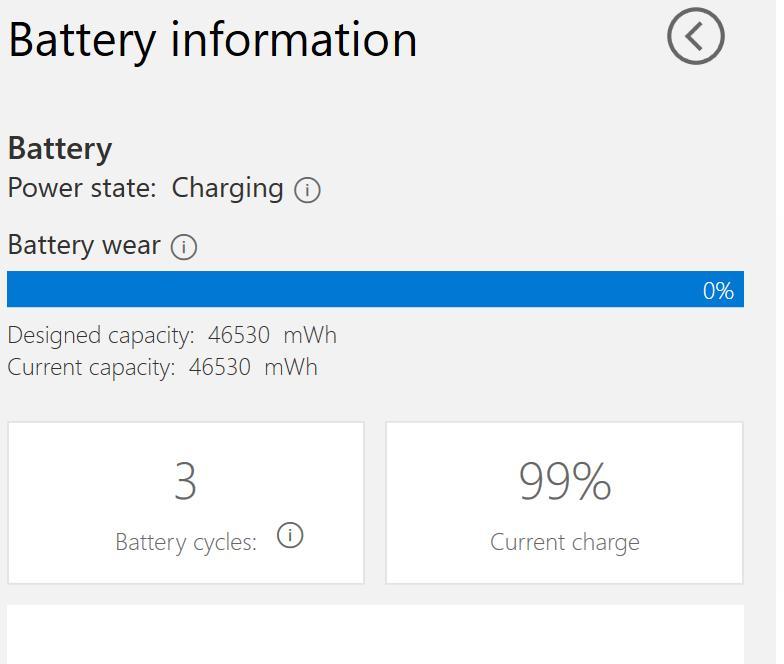Screen dimensions: 784x664
Task: Click the 99% charge value
Action: (564, 482)
